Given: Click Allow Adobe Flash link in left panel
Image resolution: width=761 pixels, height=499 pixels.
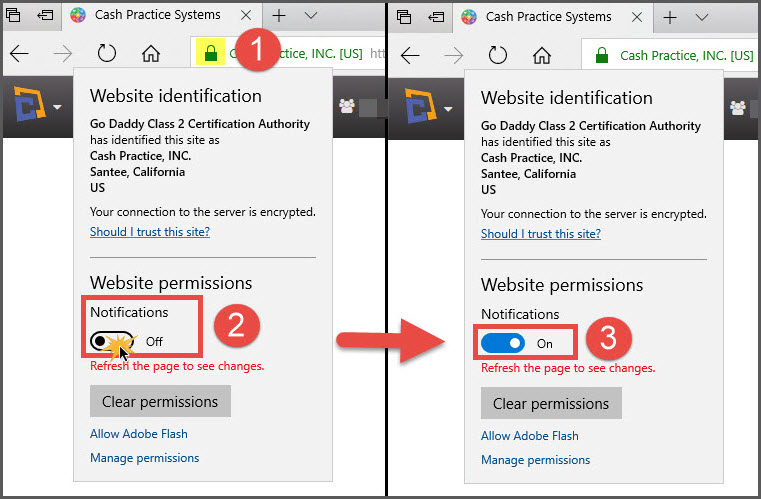Looking at the screenshot, I should [139, 434].
